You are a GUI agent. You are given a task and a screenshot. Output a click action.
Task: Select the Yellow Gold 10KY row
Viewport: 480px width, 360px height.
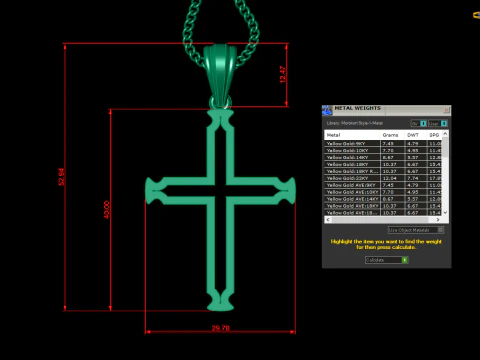coord(383,151)
